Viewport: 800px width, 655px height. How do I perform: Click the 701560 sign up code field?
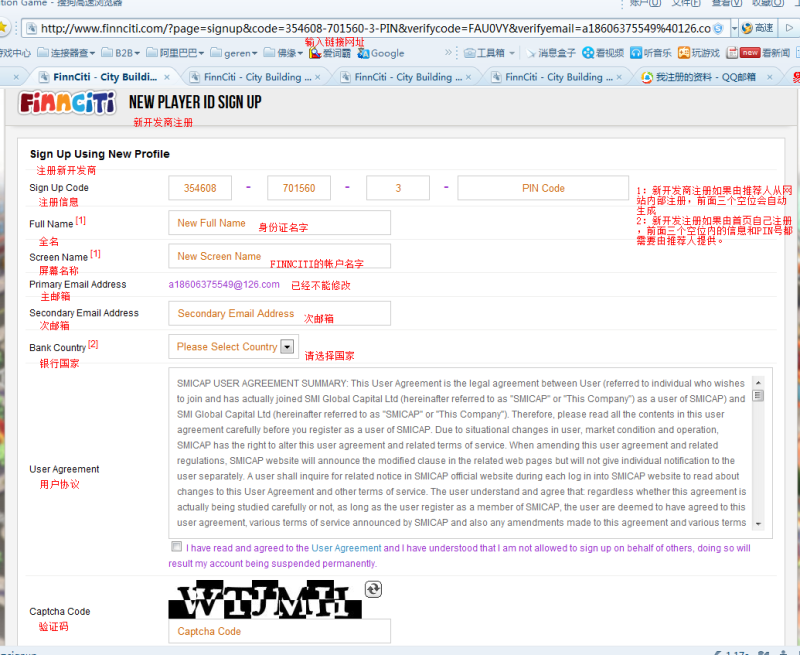(299, 188)
